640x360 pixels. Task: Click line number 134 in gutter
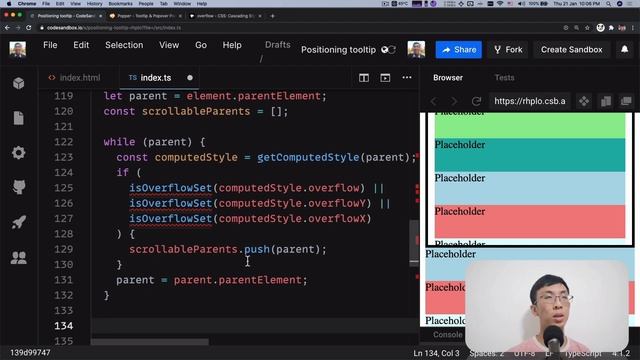click(x=64, y=326)
